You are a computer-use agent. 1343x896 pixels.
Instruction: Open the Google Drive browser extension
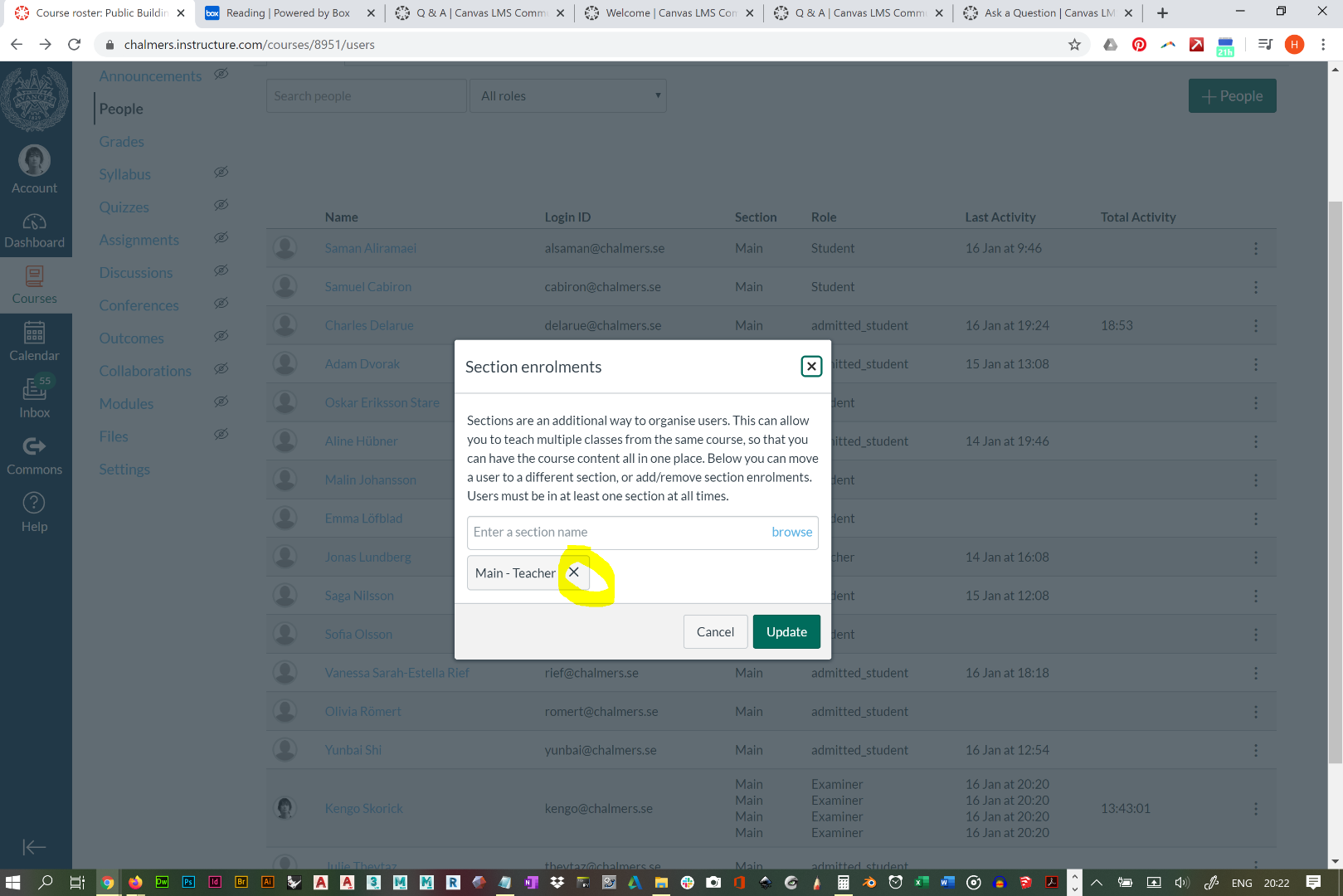pos(1111,45)
